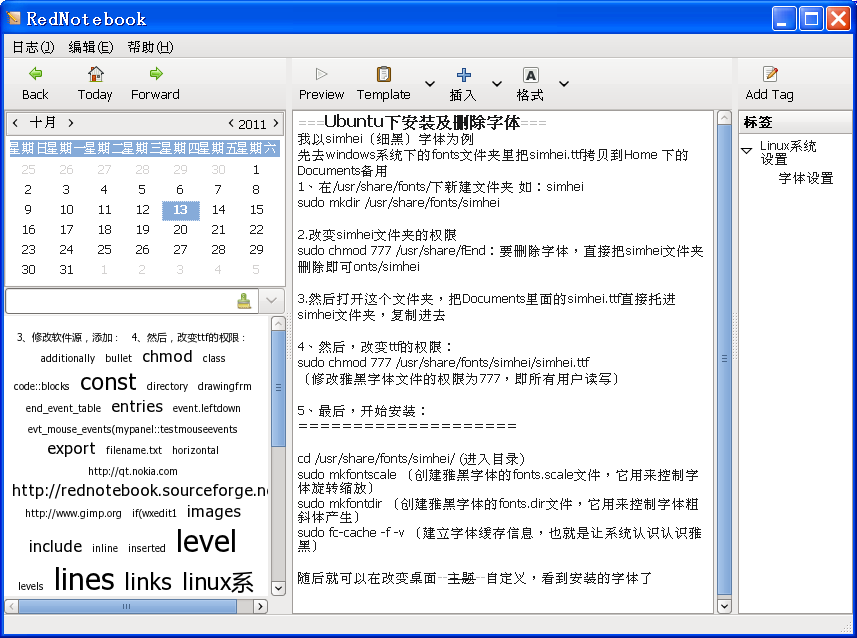Image resolution: width=857 pixels, height=638 pixels.
Task: Clear the search box with the broom icon
Action: [244, 300]
